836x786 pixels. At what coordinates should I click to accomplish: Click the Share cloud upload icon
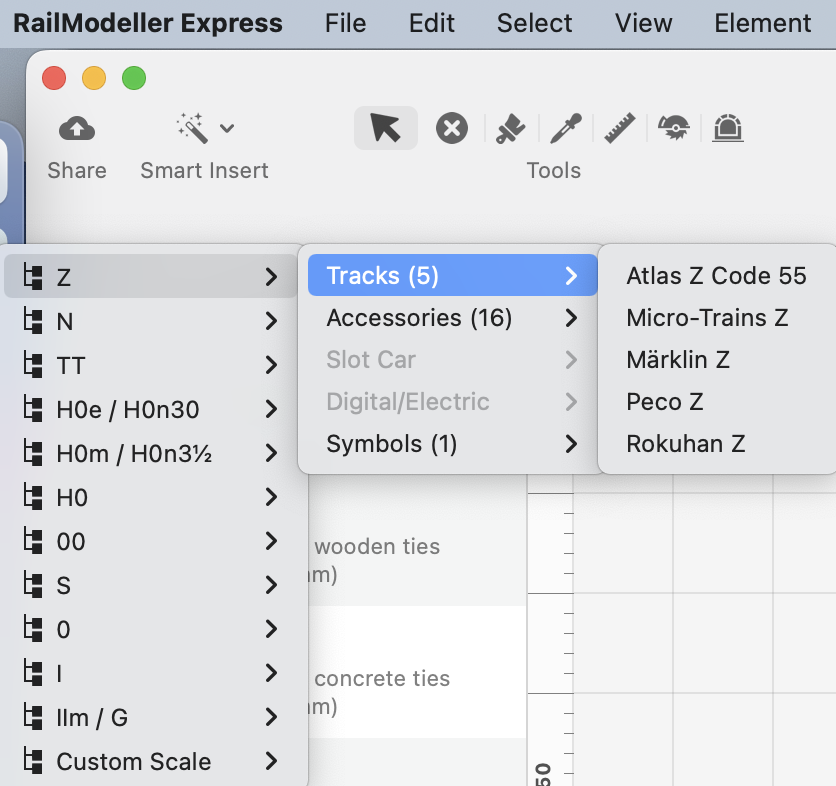tap(77, 128)
